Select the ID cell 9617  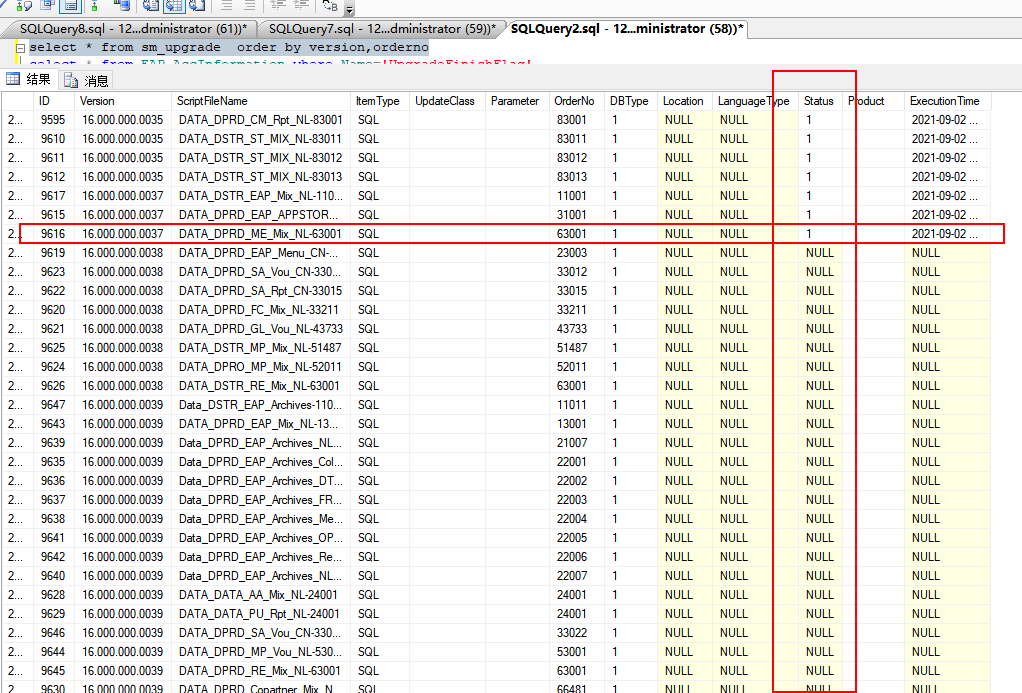tap(53, 196)
